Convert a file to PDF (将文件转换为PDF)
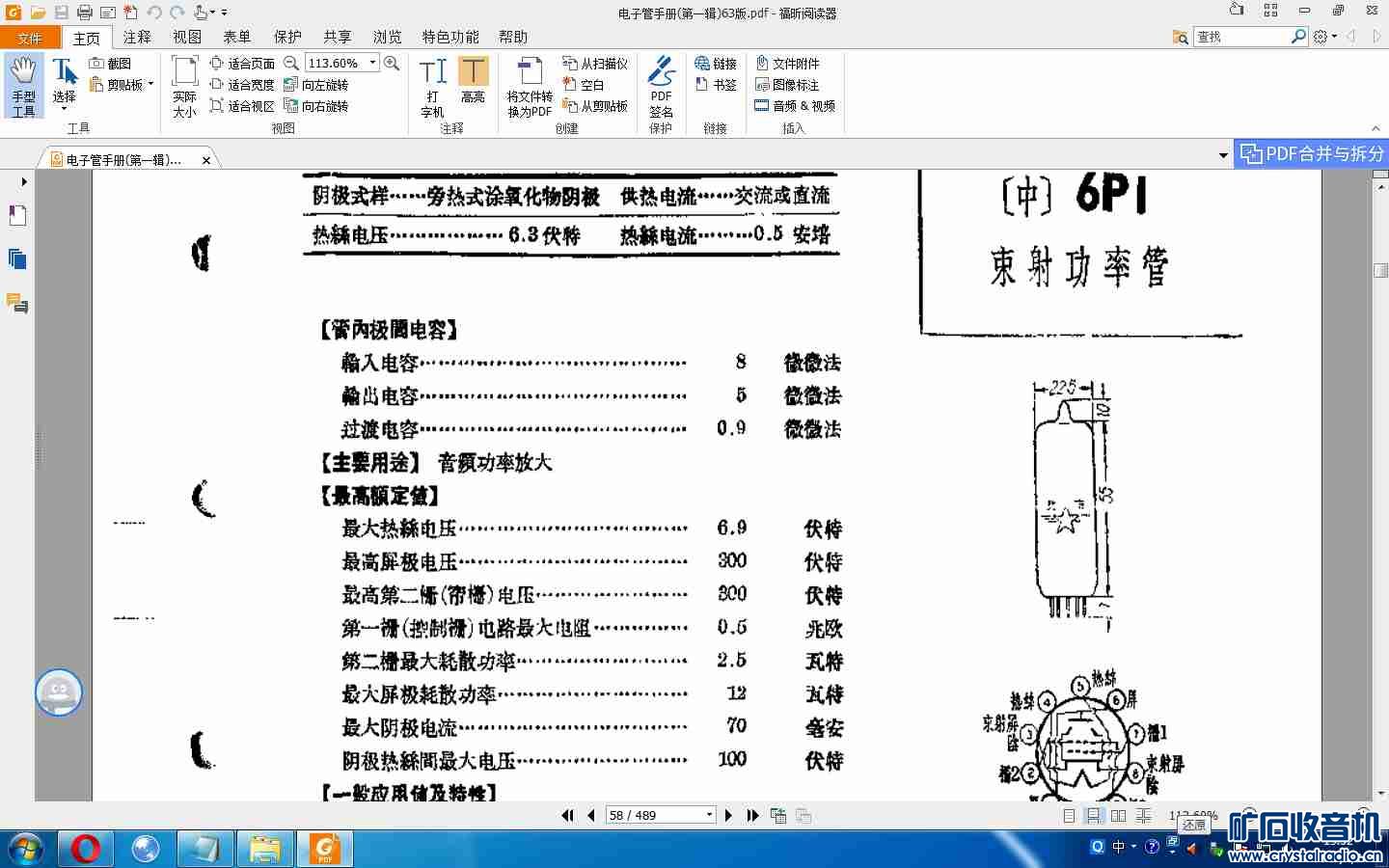1389x868 pixels. point(530,87)
